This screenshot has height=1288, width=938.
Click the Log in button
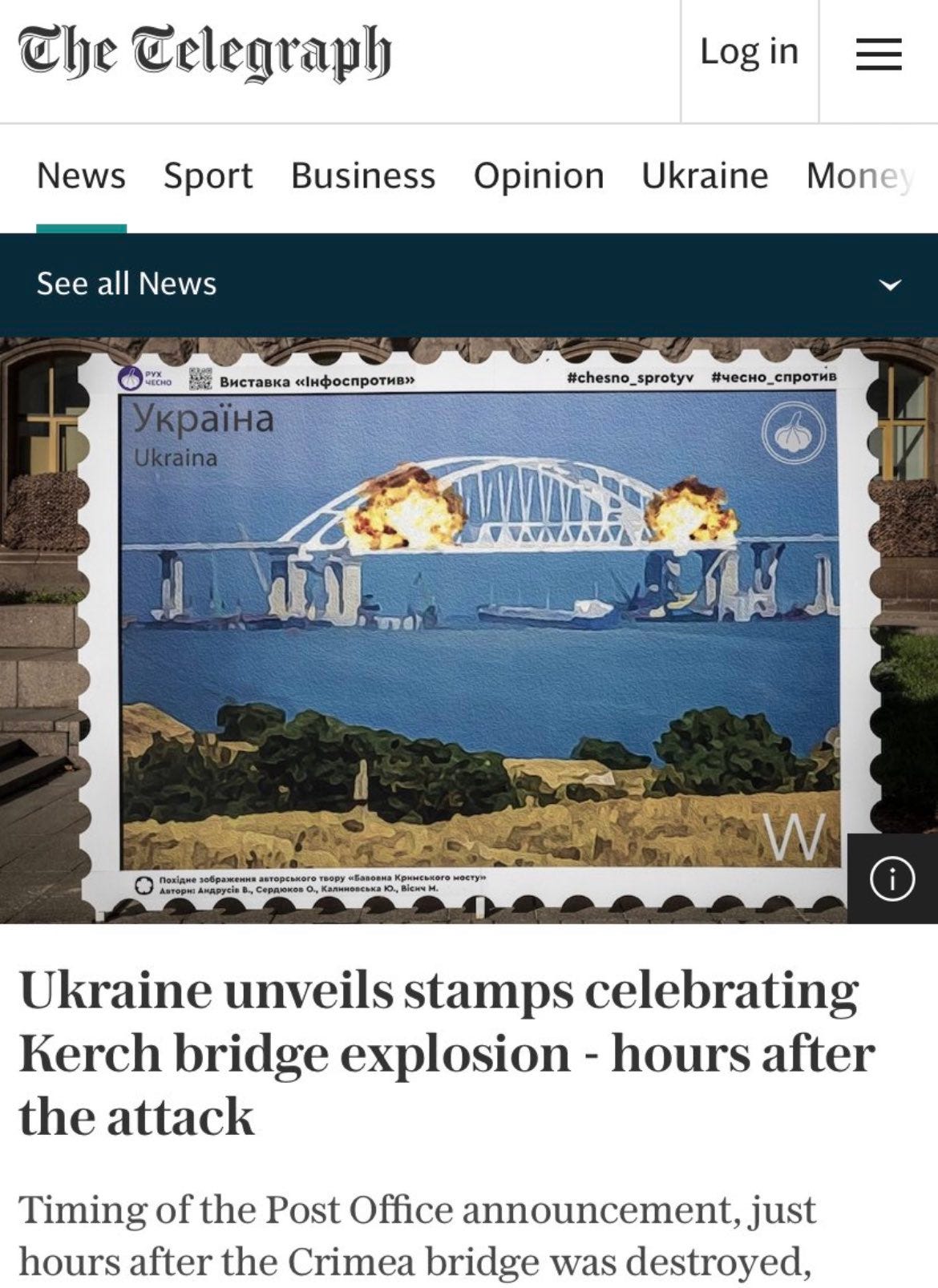point(749,52)
